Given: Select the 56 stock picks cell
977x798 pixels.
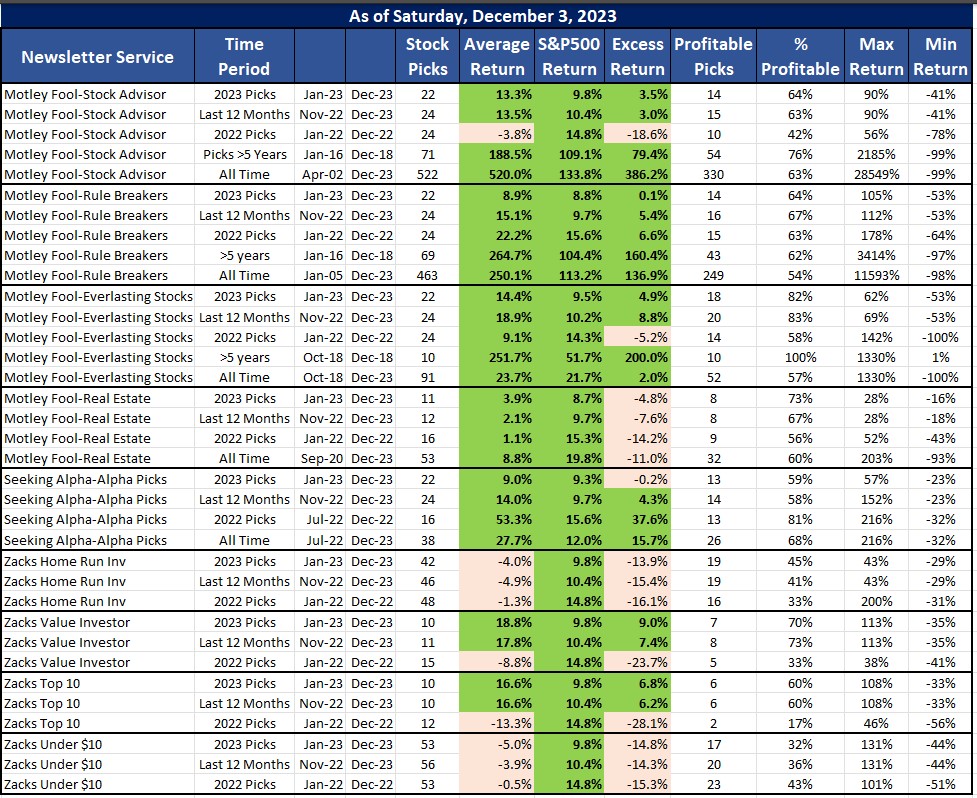Looking at the screenshot, I should tap(427, 764).
